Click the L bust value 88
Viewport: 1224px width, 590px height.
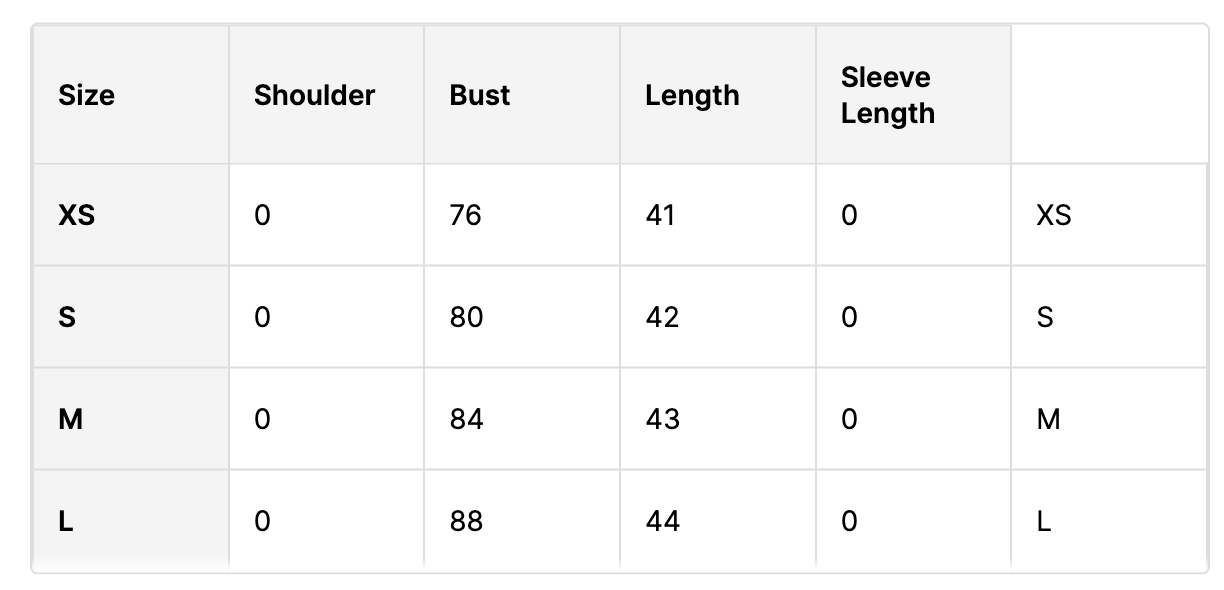point(466,521)
